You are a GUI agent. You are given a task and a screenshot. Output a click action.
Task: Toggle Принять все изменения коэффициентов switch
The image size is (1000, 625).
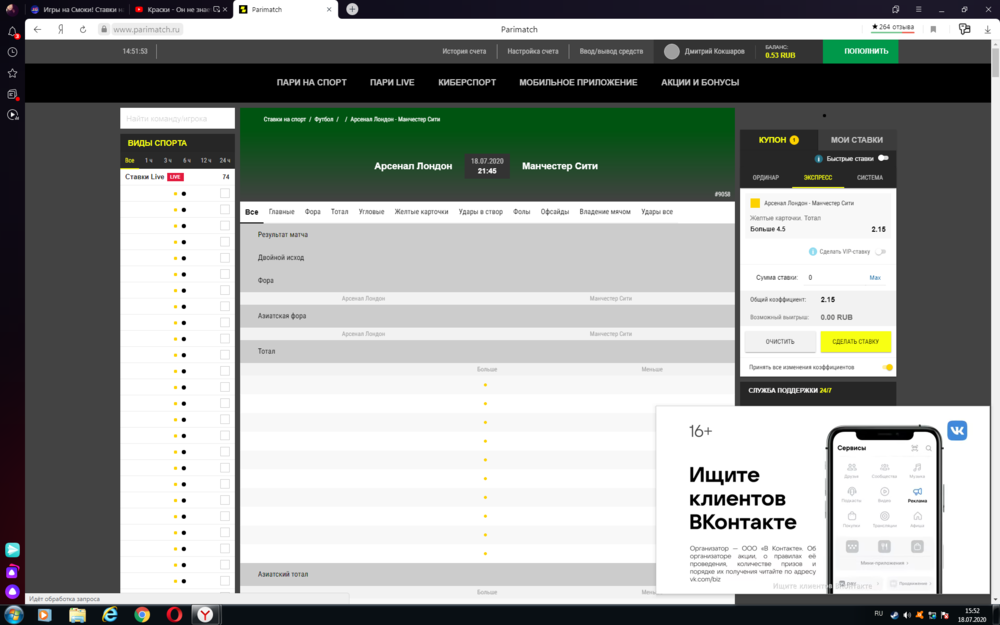point(887,367)
